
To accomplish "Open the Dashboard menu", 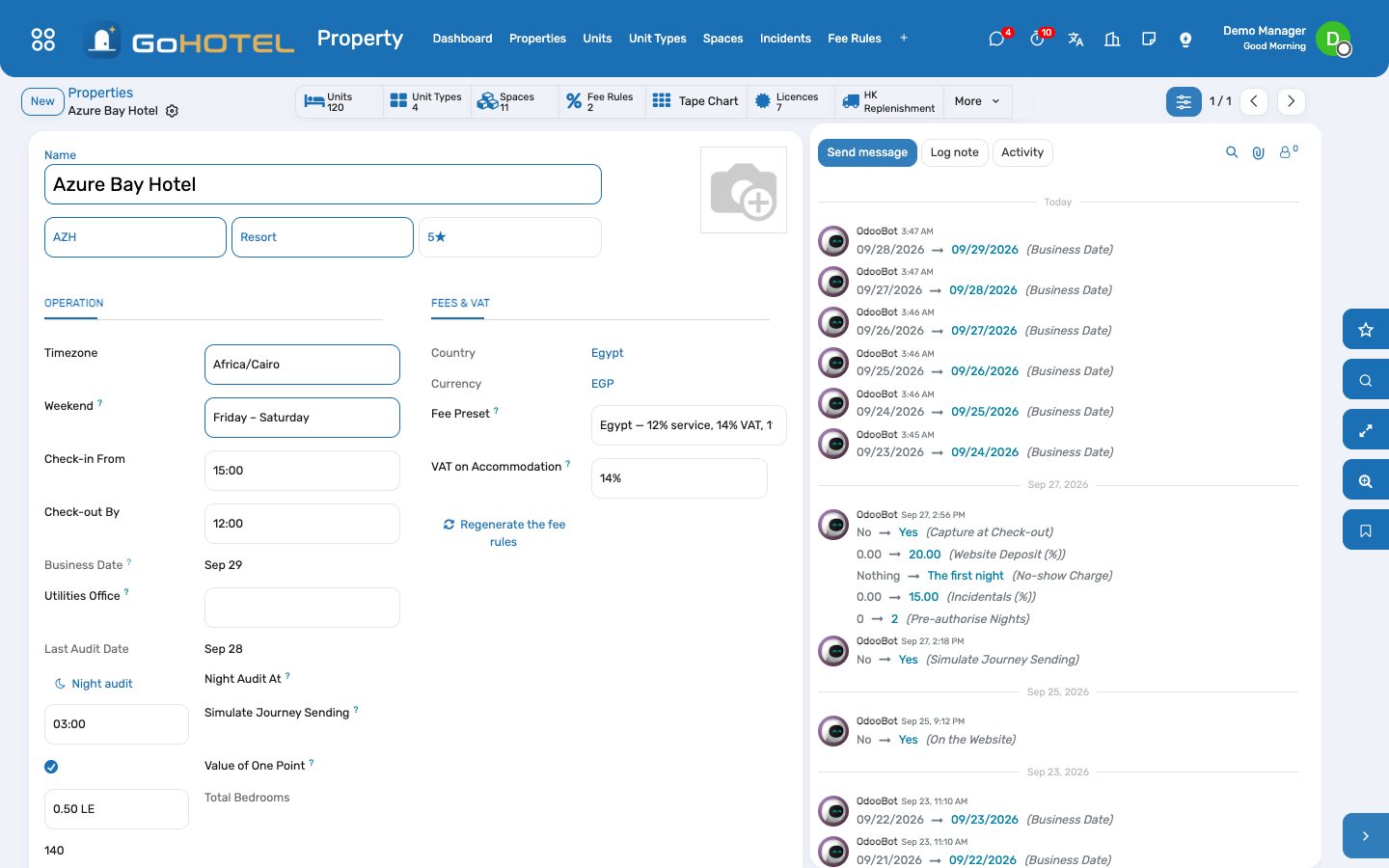I will click(462, 39).
